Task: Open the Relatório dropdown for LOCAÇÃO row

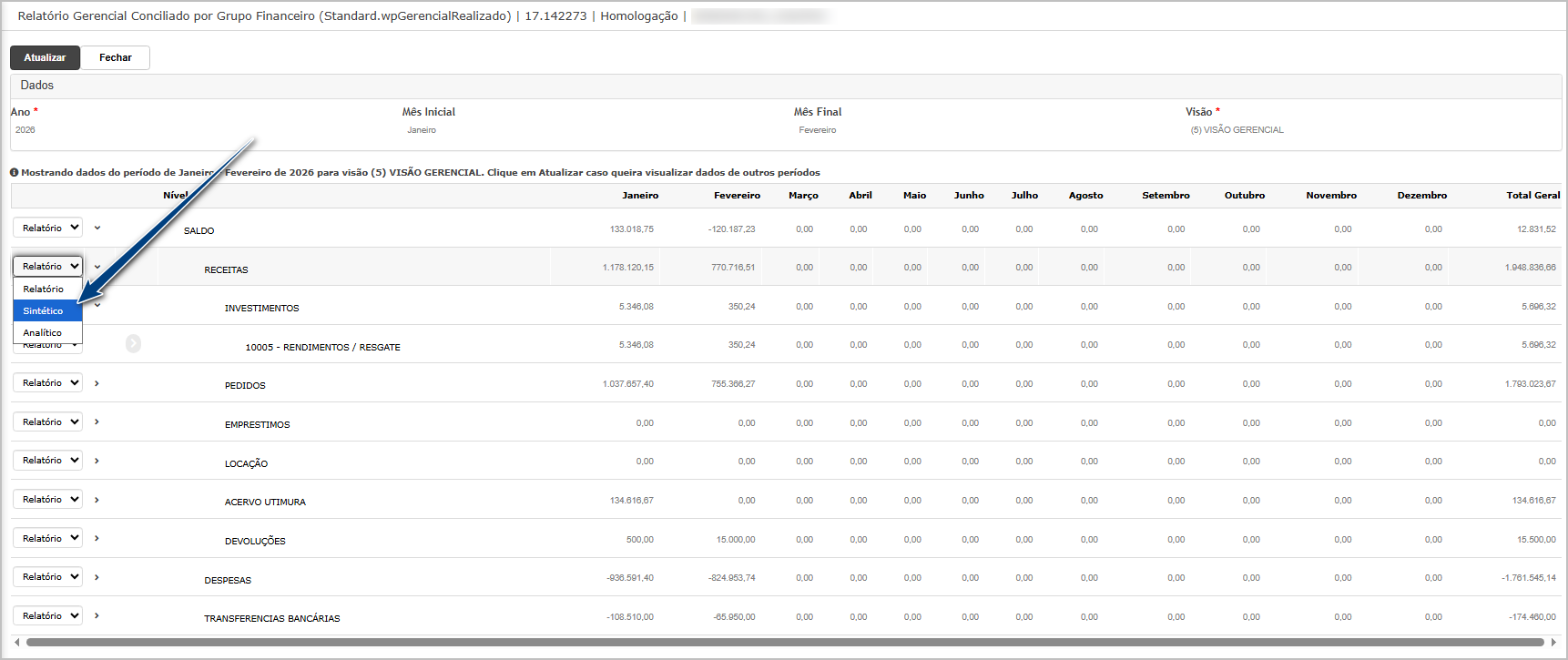Action: (47, 460)
